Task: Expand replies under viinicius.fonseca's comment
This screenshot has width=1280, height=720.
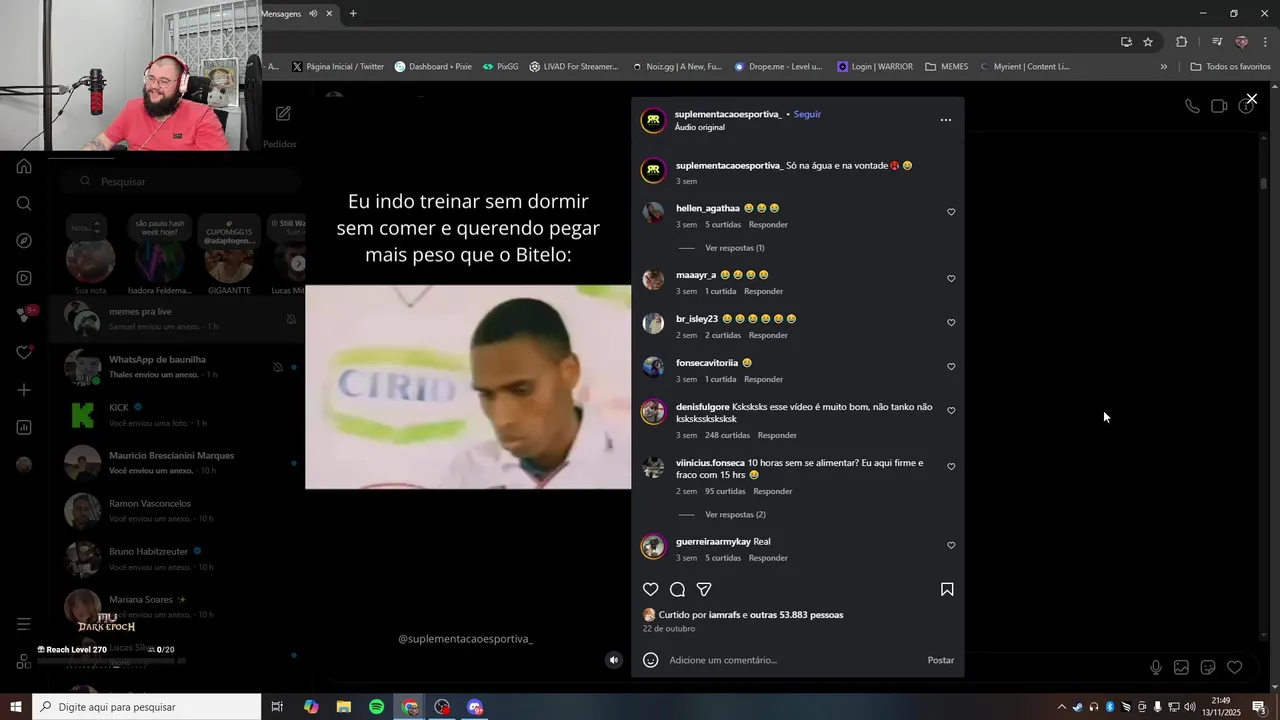Action: pyautogui.click(x=735, y=515)
